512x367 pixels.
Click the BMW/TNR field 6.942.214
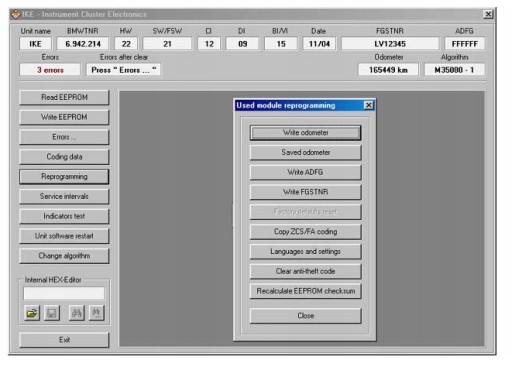(x=83, y=44)
